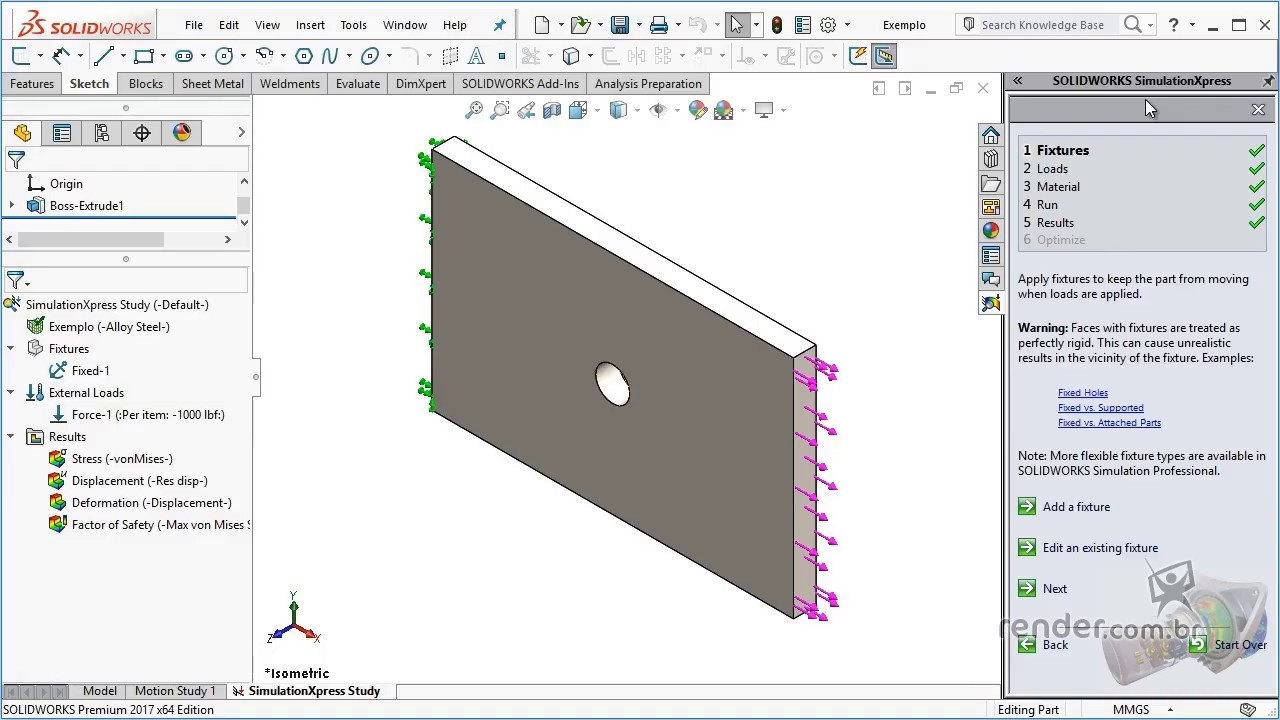Open the Tools menu
Viewport: 1280px width, 720px height.
click(353, 25)
